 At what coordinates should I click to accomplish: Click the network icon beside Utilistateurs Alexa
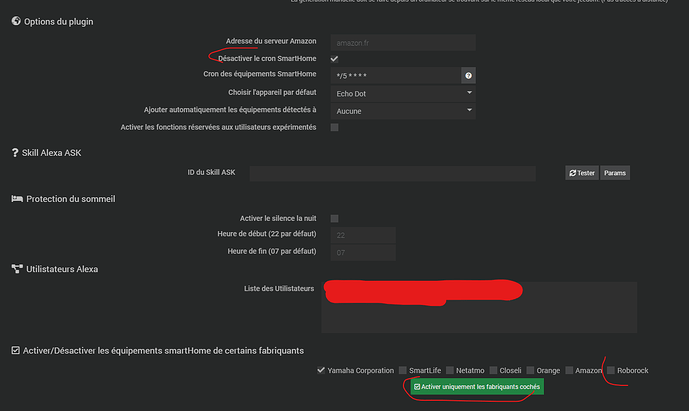point(17,269)
